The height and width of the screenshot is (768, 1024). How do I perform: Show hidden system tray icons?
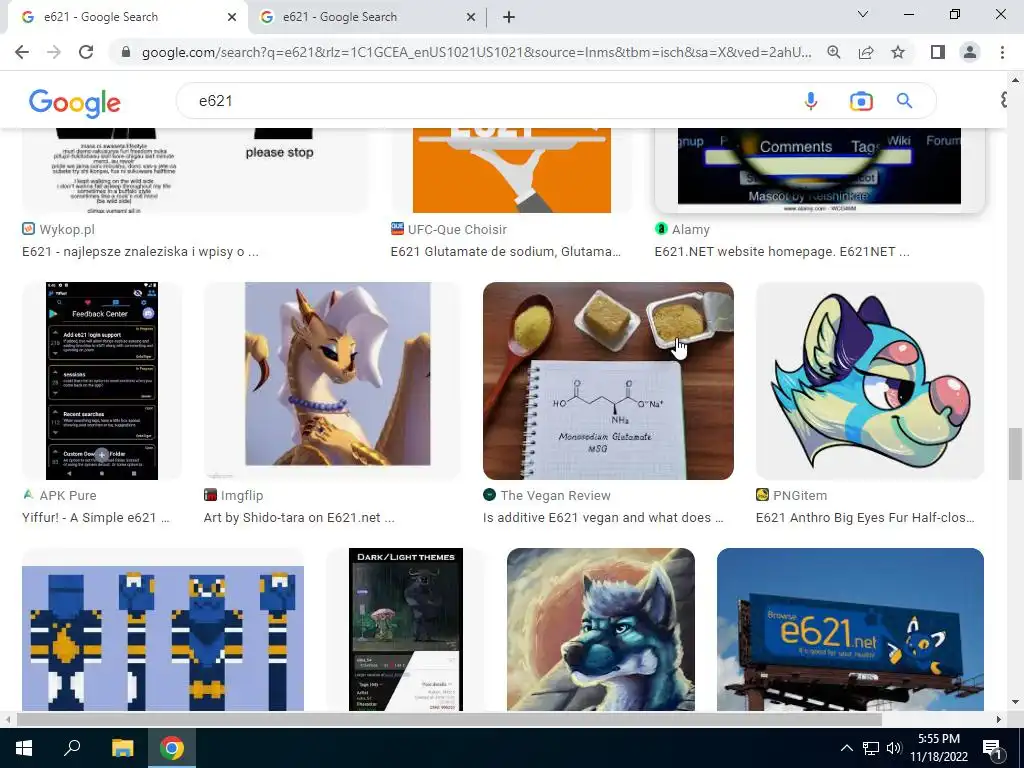(x=846, y=748)
